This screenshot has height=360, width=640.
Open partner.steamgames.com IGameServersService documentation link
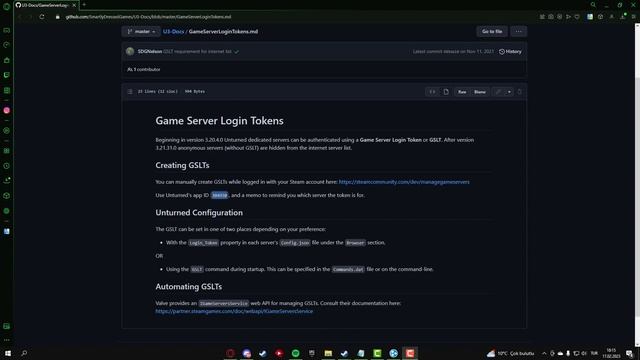(x=234, y=311)
